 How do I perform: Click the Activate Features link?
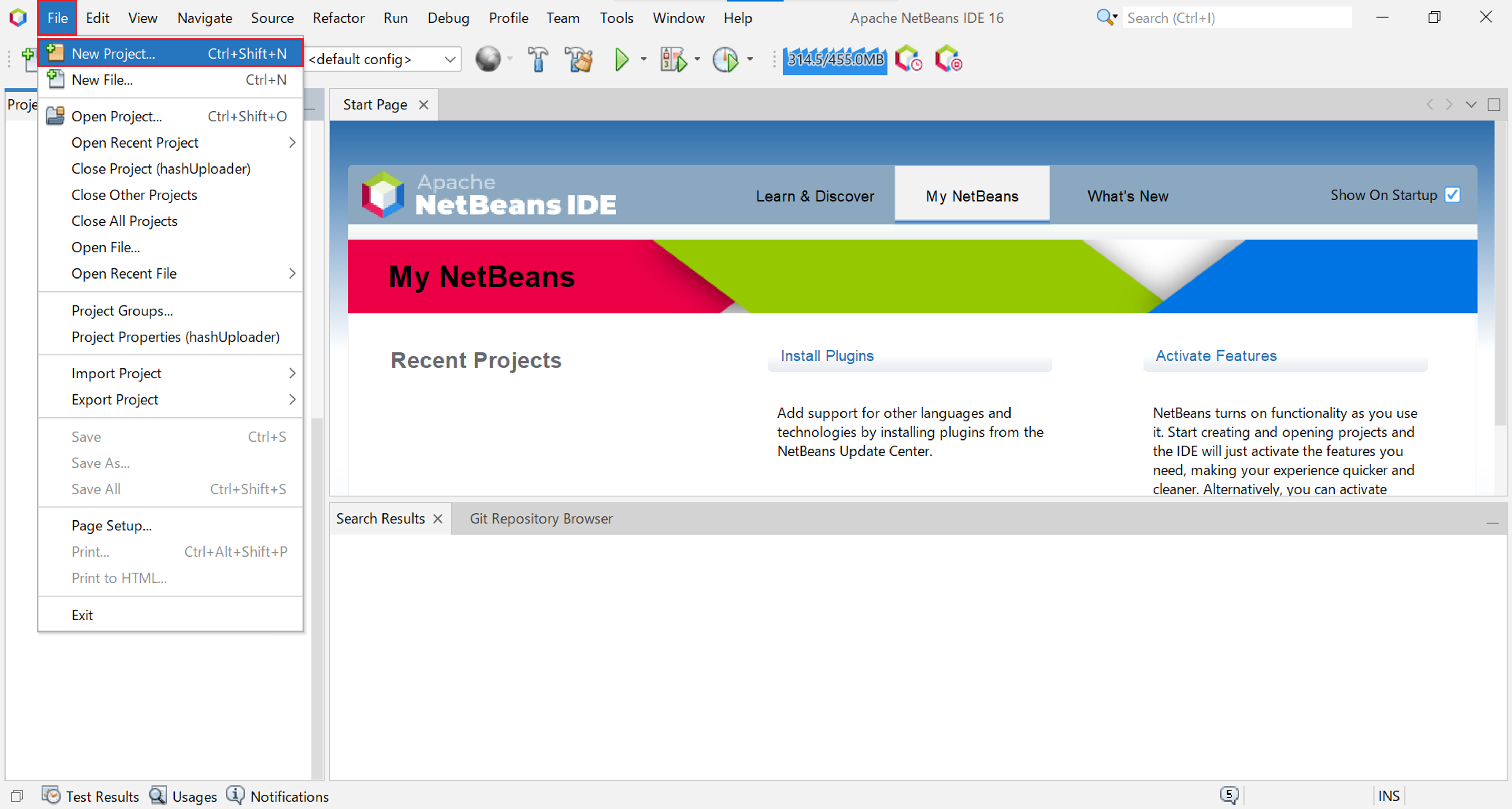1216,355
